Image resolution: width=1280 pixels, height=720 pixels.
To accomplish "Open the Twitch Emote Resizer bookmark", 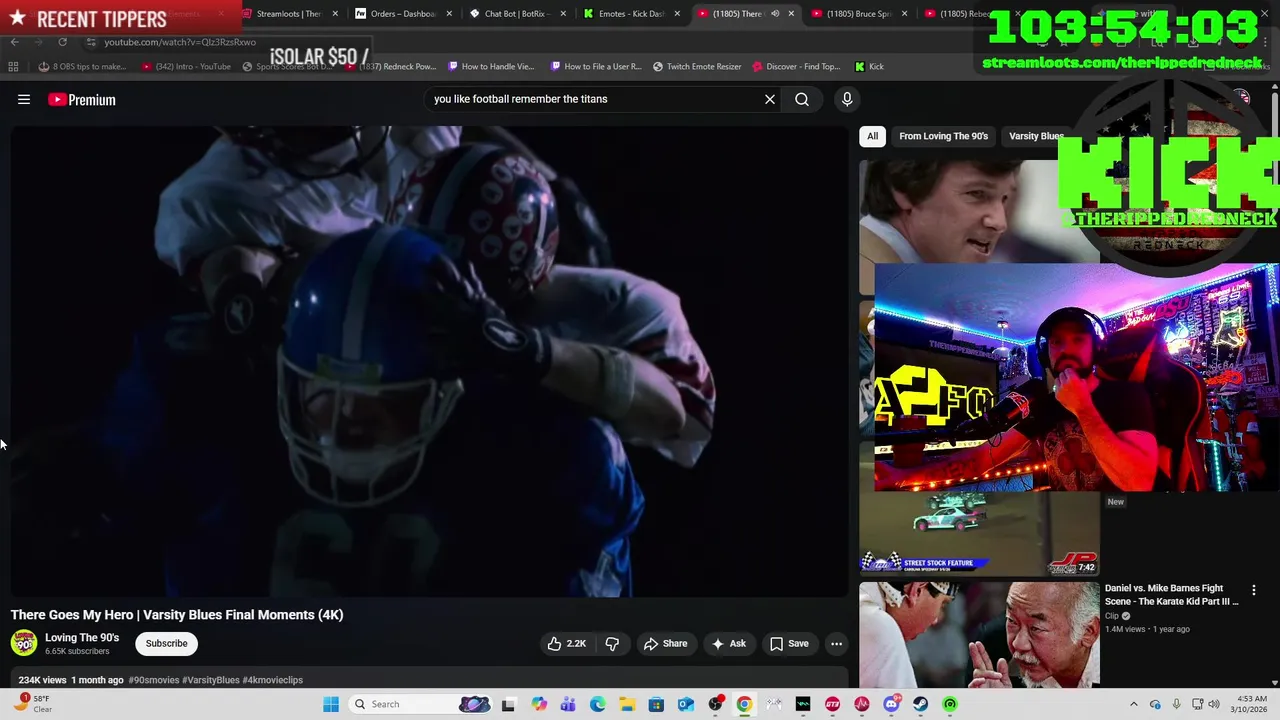I will click(x=697, y=66).
